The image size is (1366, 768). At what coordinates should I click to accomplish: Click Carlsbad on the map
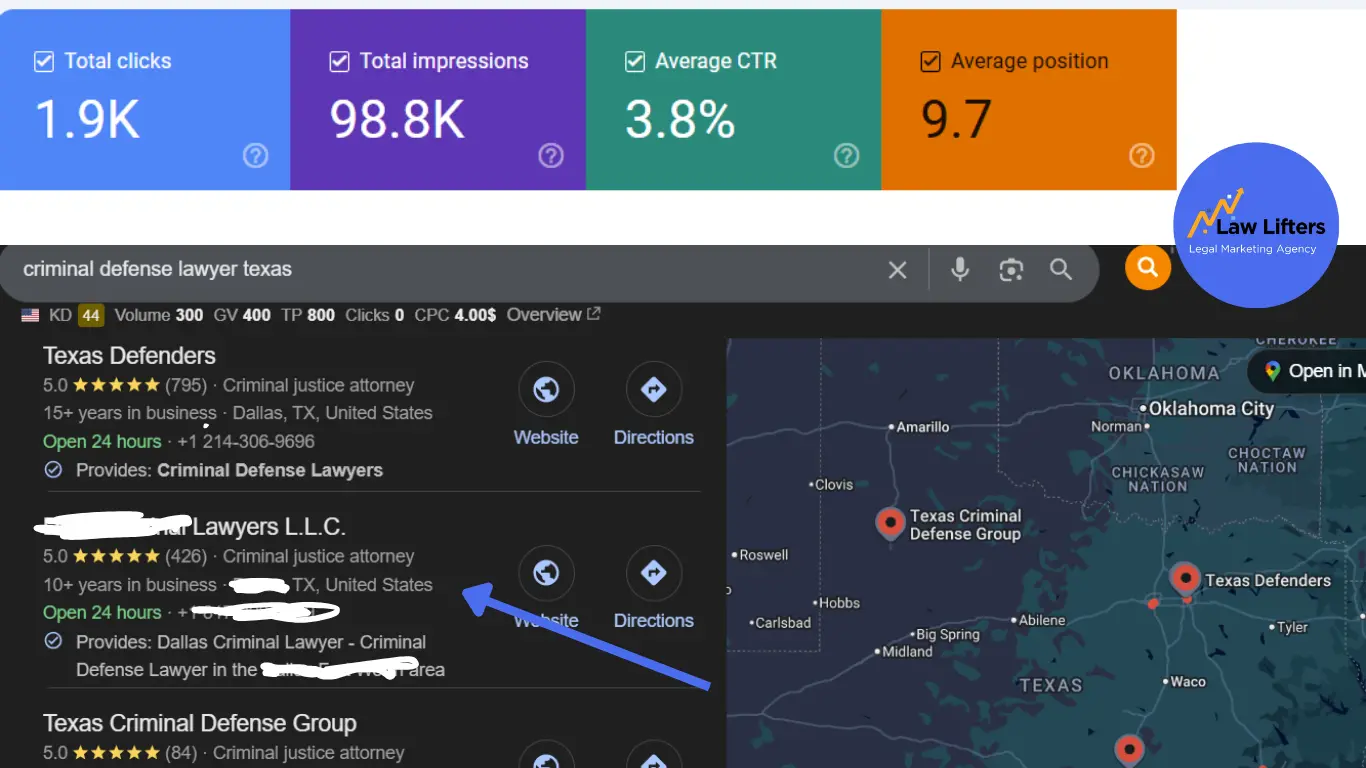[782, 623]
